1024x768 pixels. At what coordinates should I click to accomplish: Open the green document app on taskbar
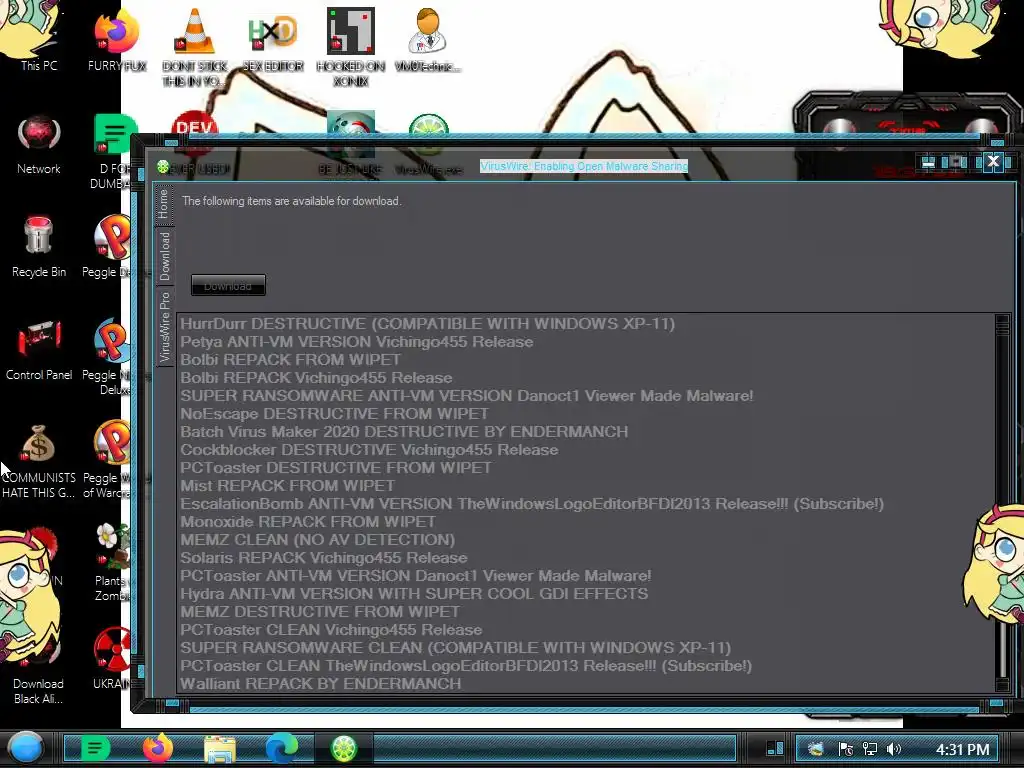click(x=95, y=748)
